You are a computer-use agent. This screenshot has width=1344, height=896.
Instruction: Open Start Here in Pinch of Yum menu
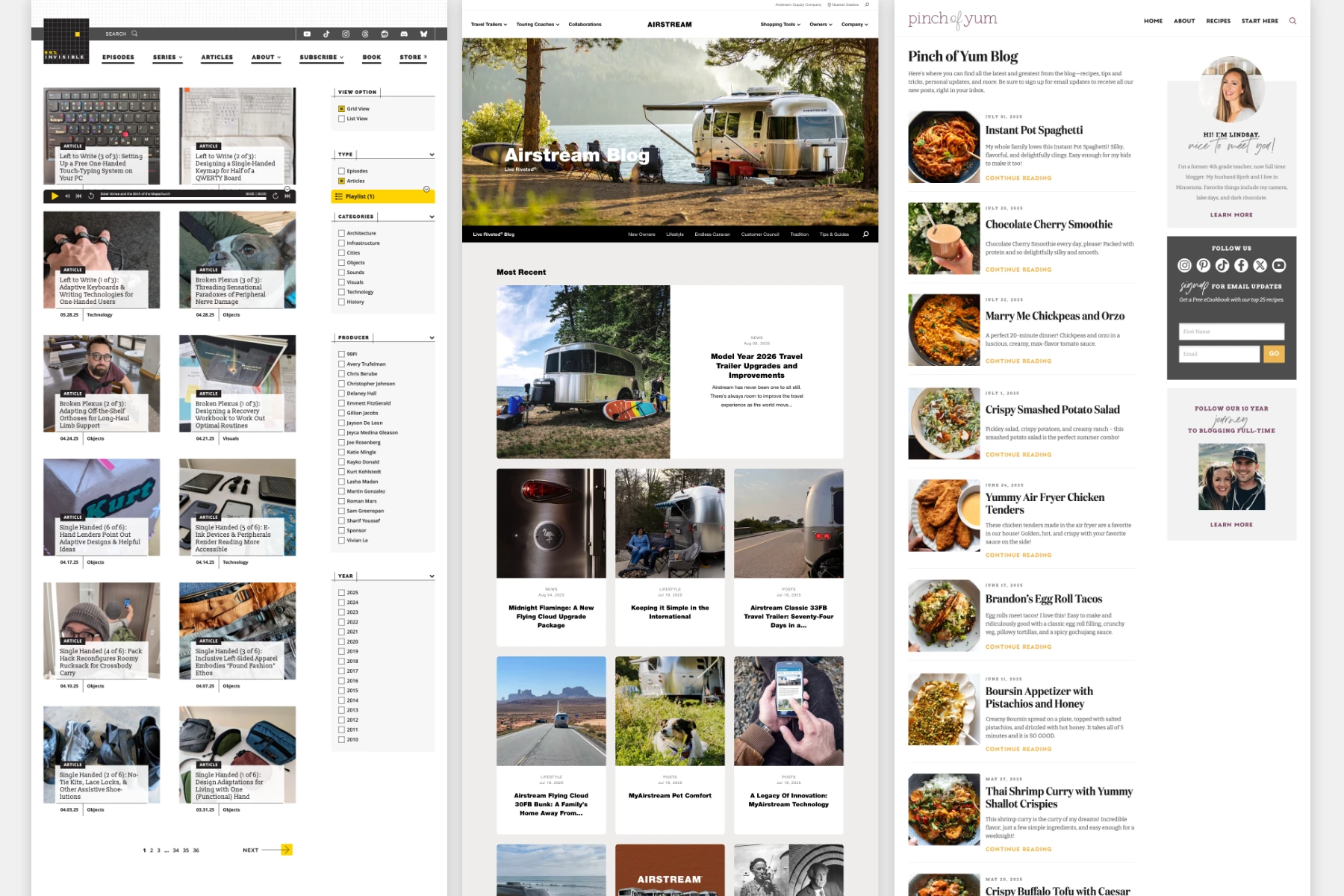[1260, 21]
